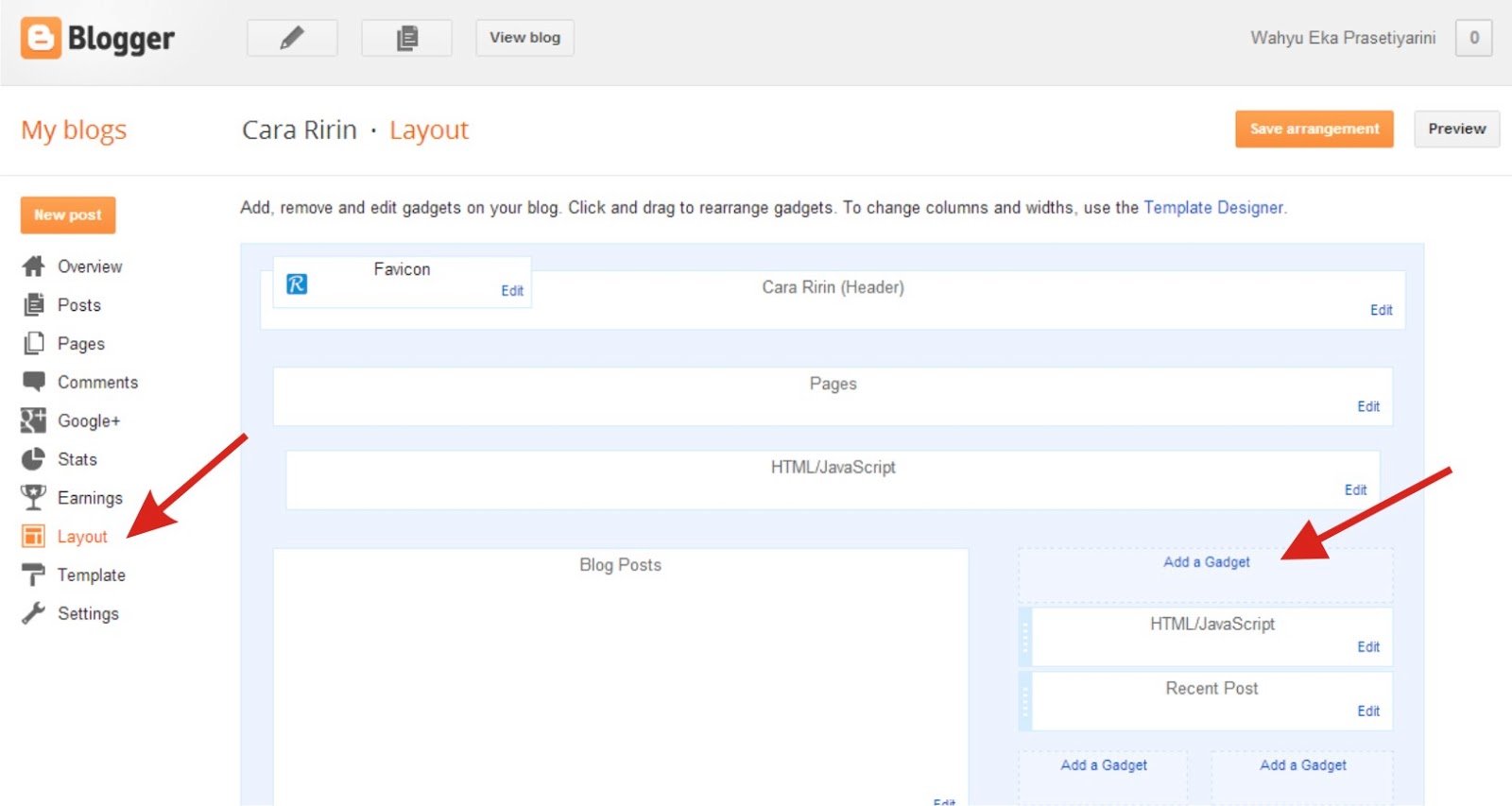Open Comments in the sidebar
This screenshot has height=806, width=1512.
click(x=98, y=383)
